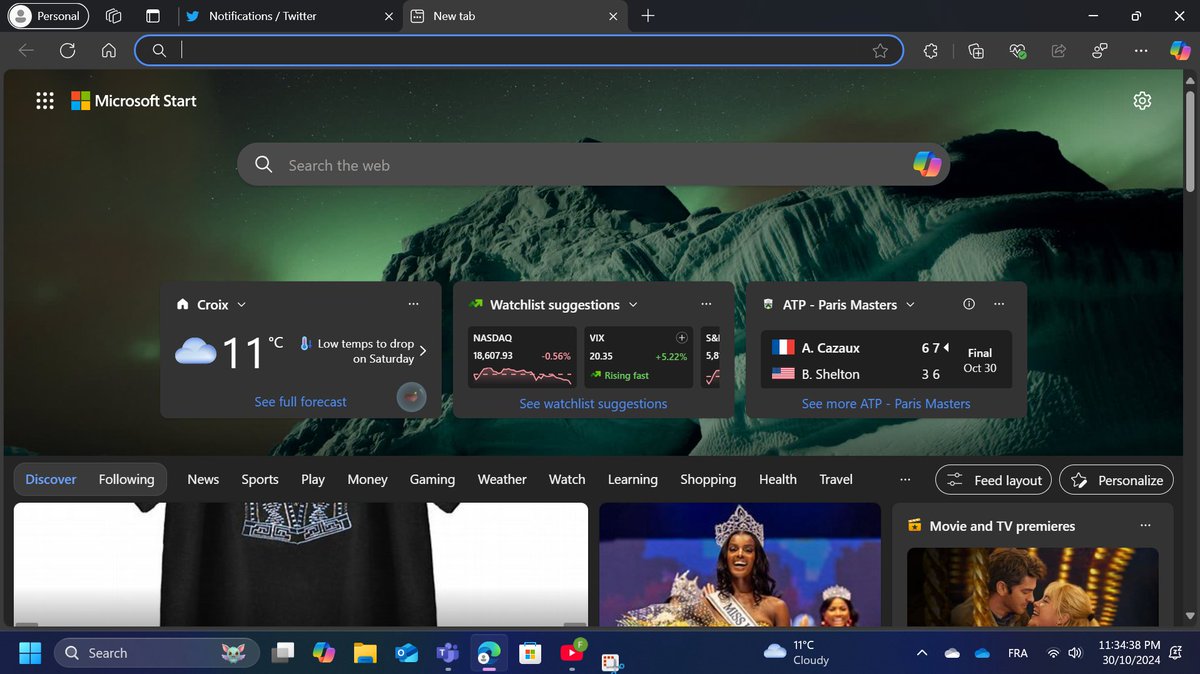Viewport: 1200px width, 674px height.
Task: Open the low temps forecast arrow
Action: click(423, 351)
